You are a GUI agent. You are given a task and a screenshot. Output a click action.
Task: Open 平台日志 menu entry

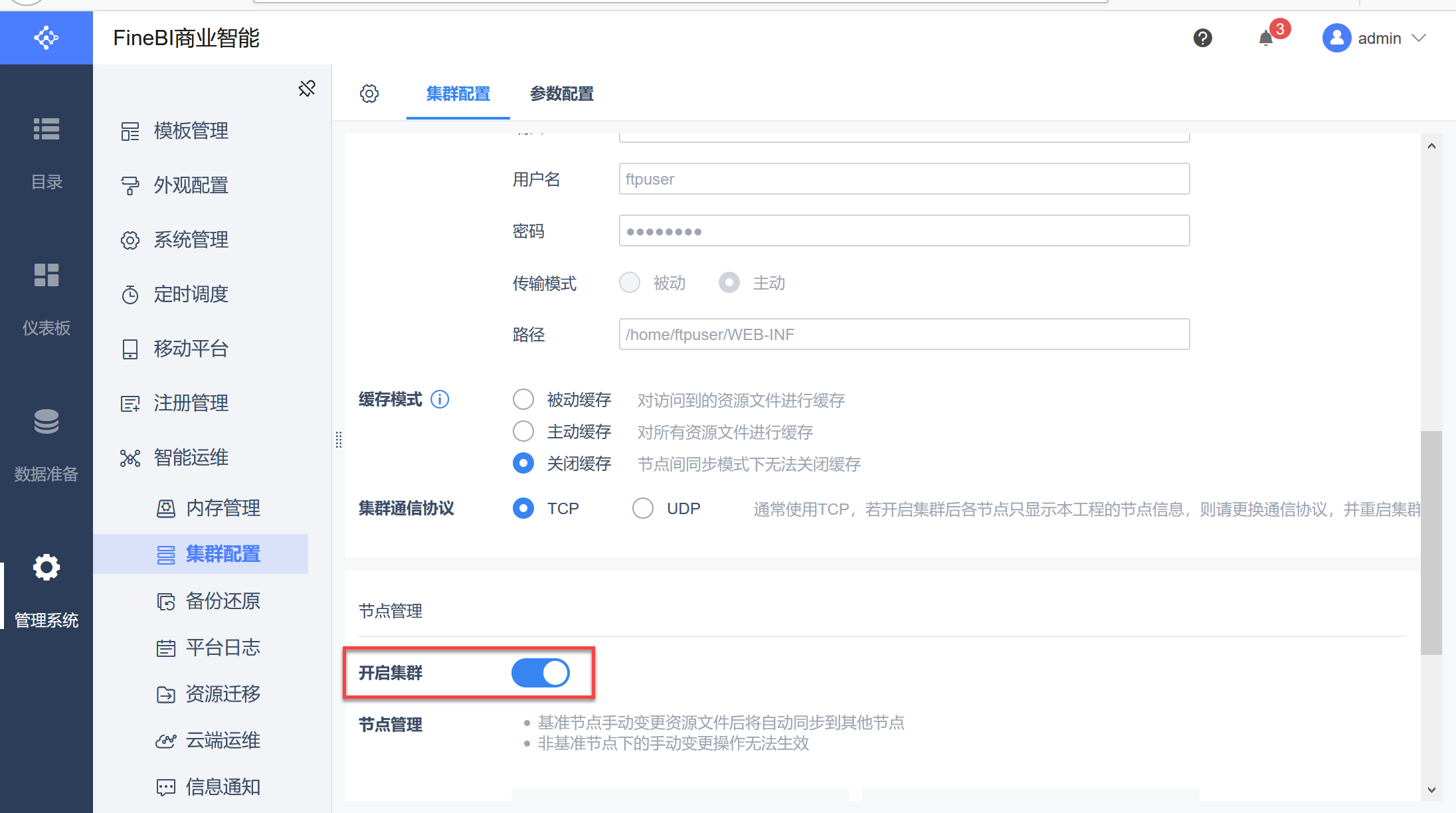223,648
